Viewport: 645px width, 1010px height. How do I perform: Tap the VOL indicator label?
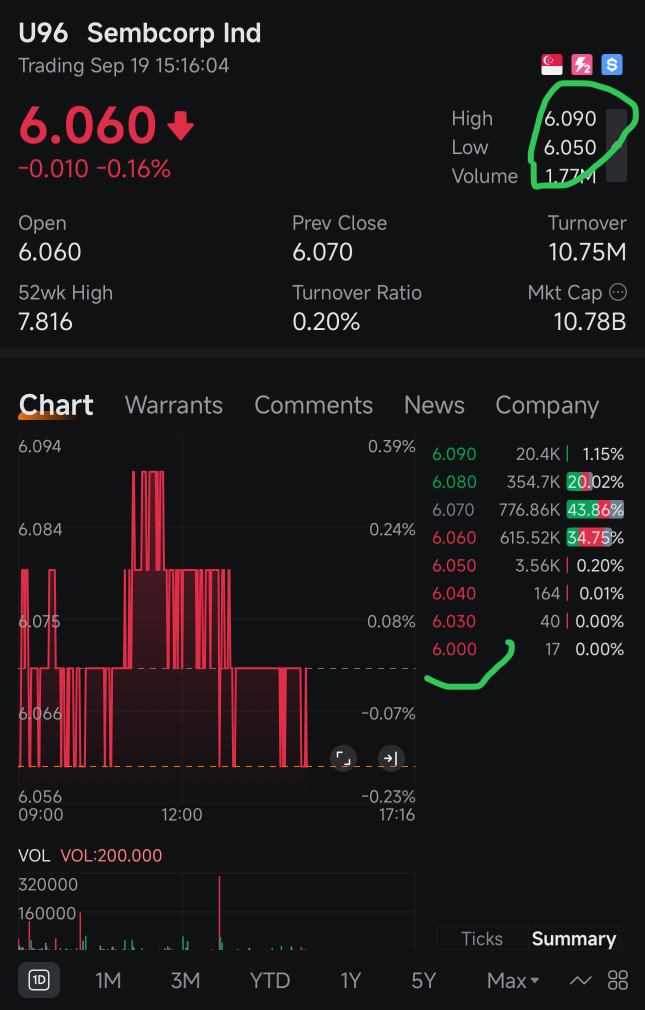click(36, 855)
